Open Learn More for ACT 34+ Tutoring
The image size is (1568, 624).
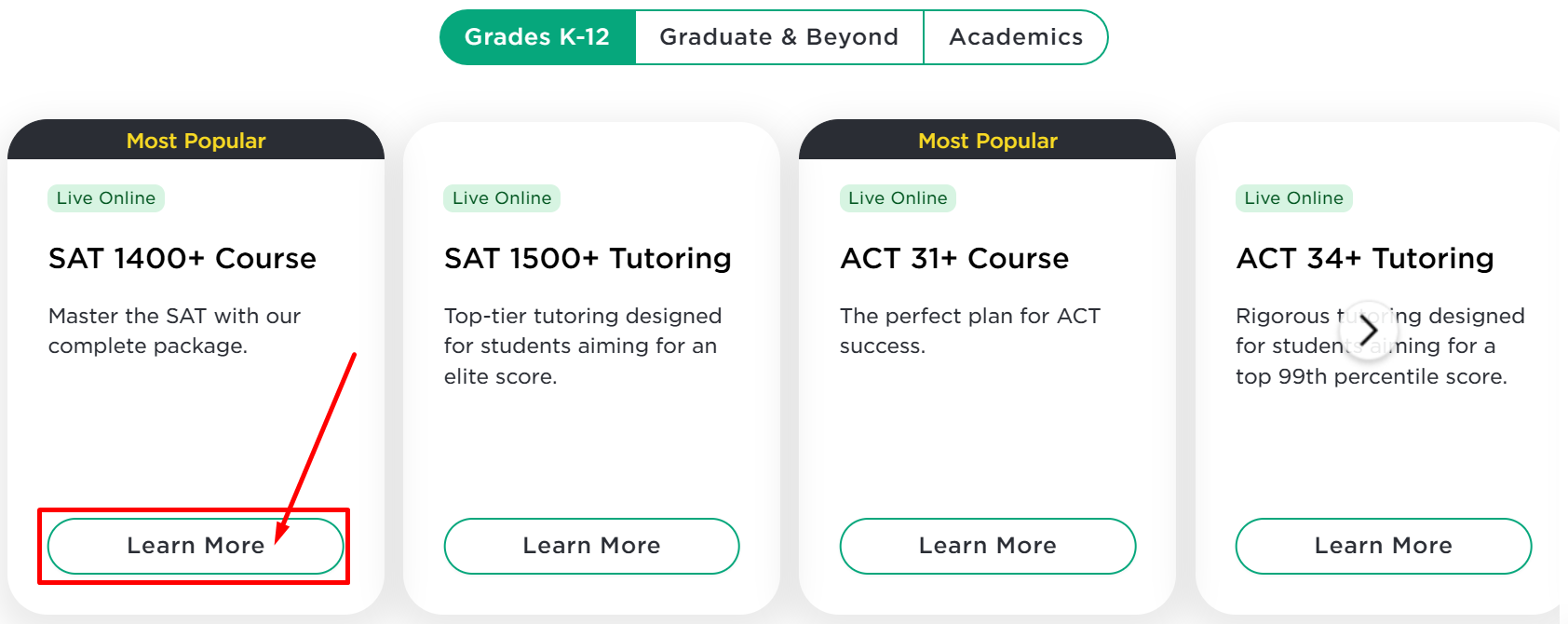1383,546
